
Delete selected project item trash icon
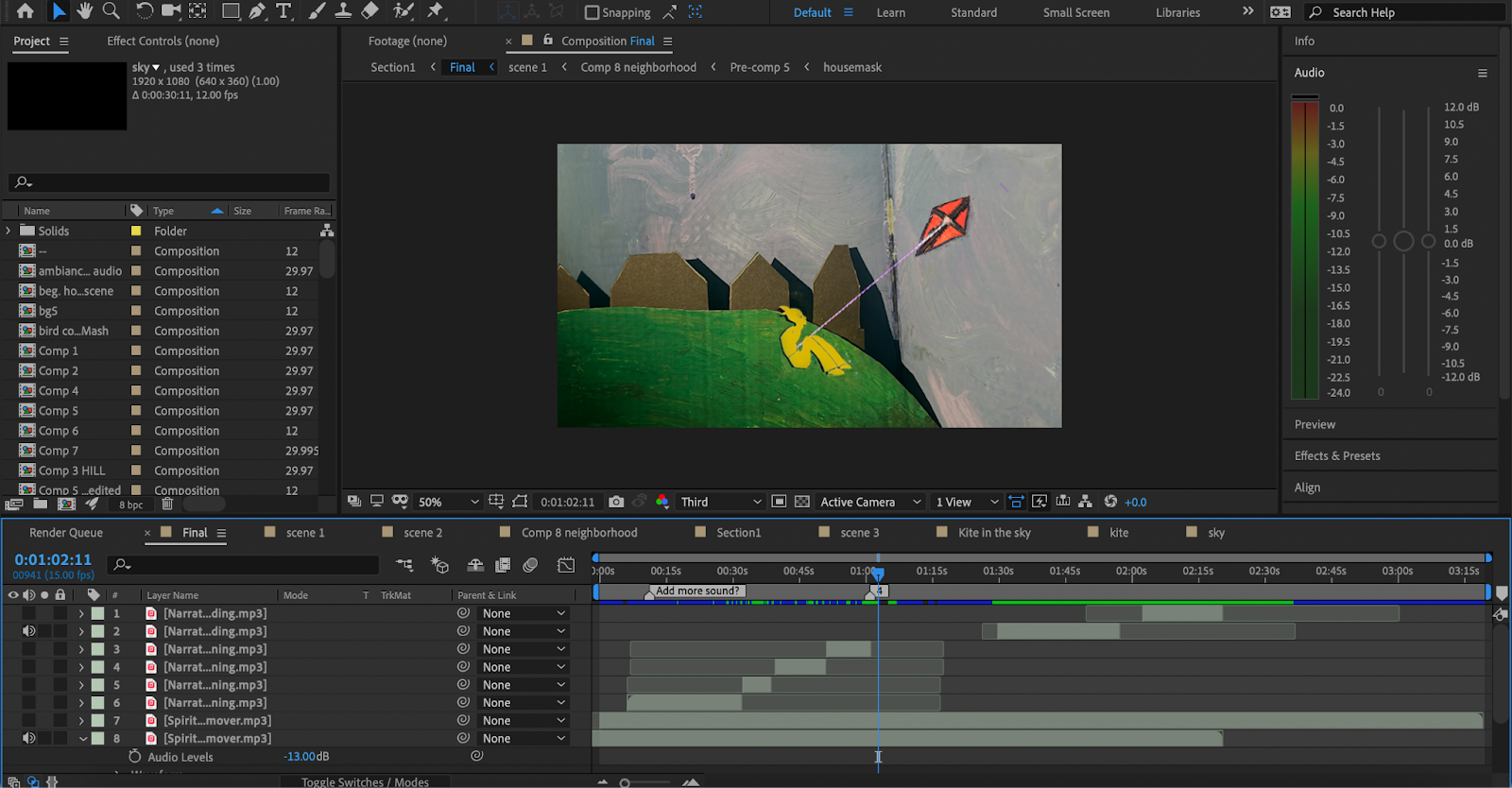(167, 505)
